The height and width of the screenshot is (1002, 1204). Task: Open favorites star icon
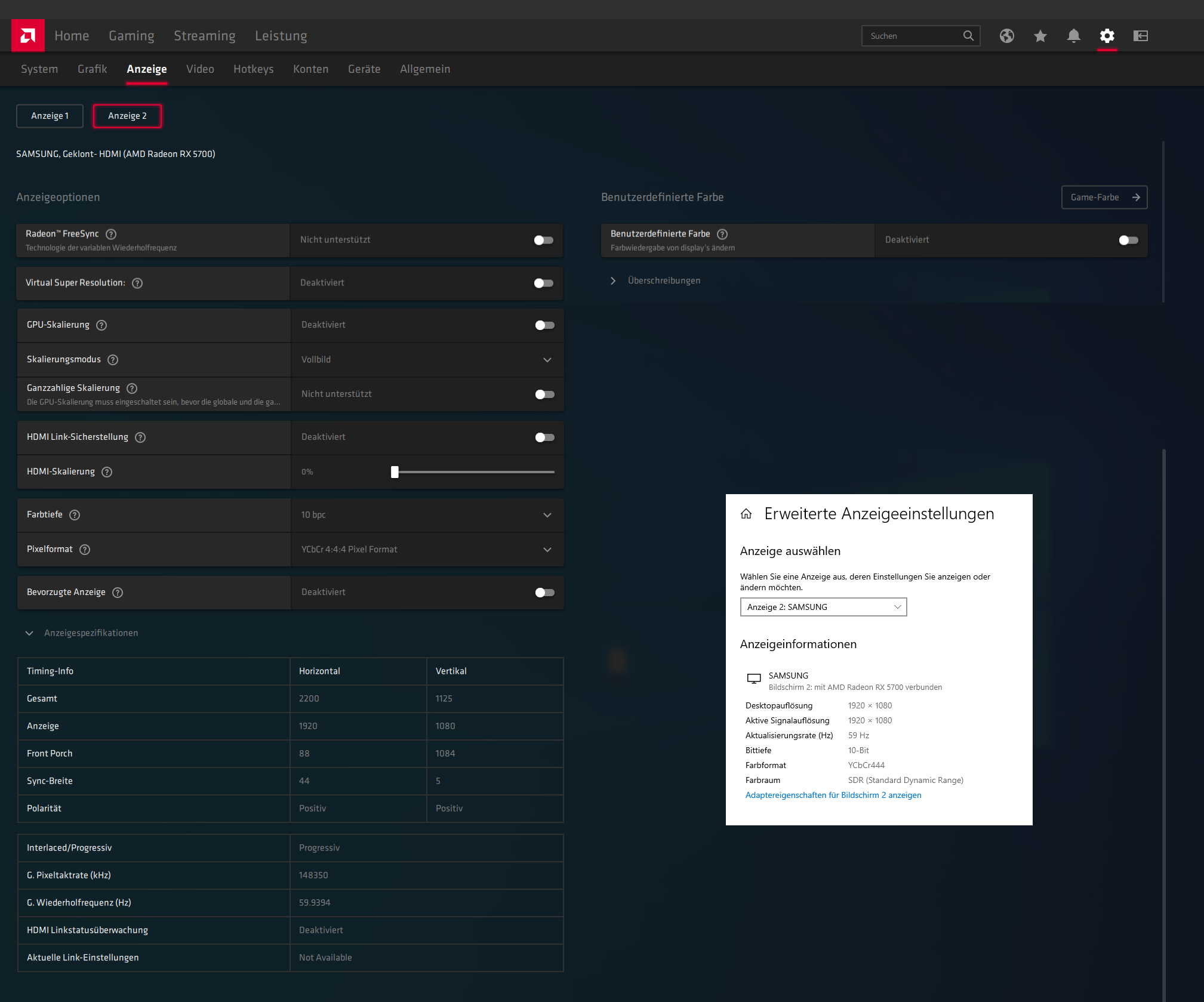click(x=1040, y=36)
